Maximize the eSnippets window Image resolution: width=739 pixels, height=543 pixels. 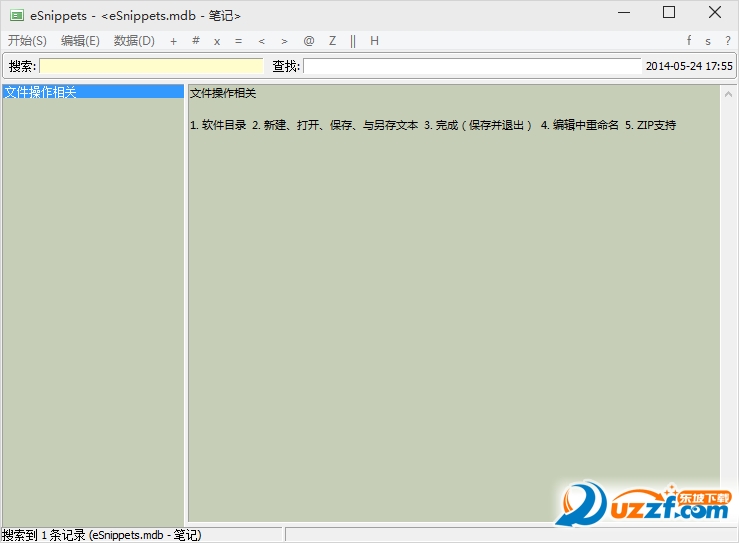click(x=669, y=13)
